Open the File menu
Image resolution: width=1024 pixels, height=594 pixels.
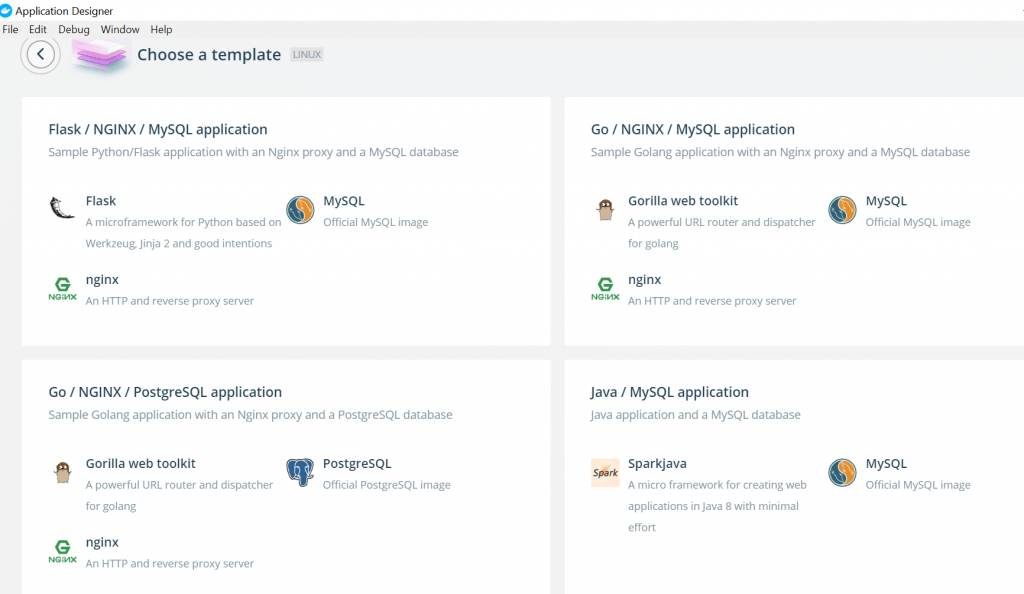(10, 29)
